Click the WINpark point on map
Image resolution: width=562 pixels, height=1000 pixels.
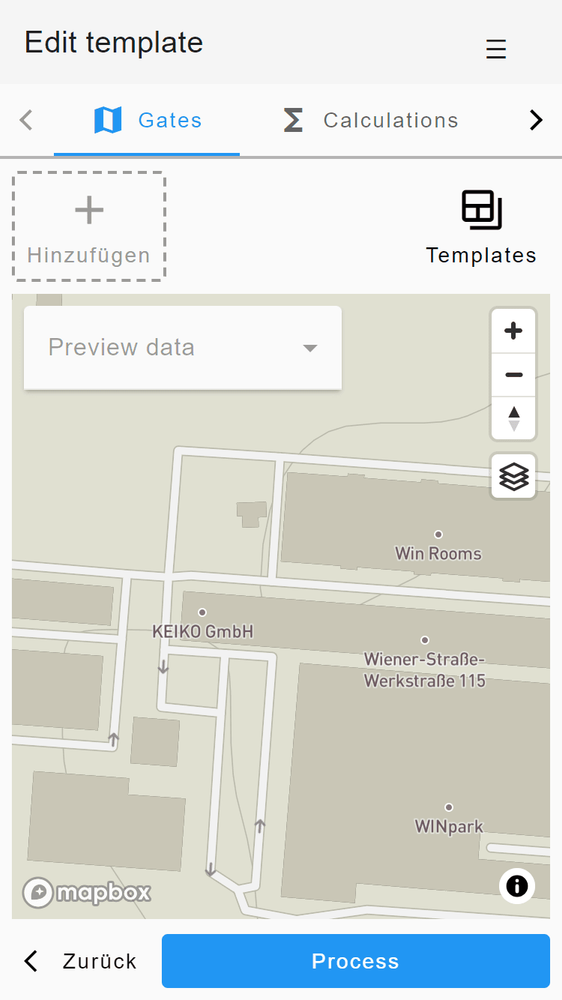pos(448,807)
